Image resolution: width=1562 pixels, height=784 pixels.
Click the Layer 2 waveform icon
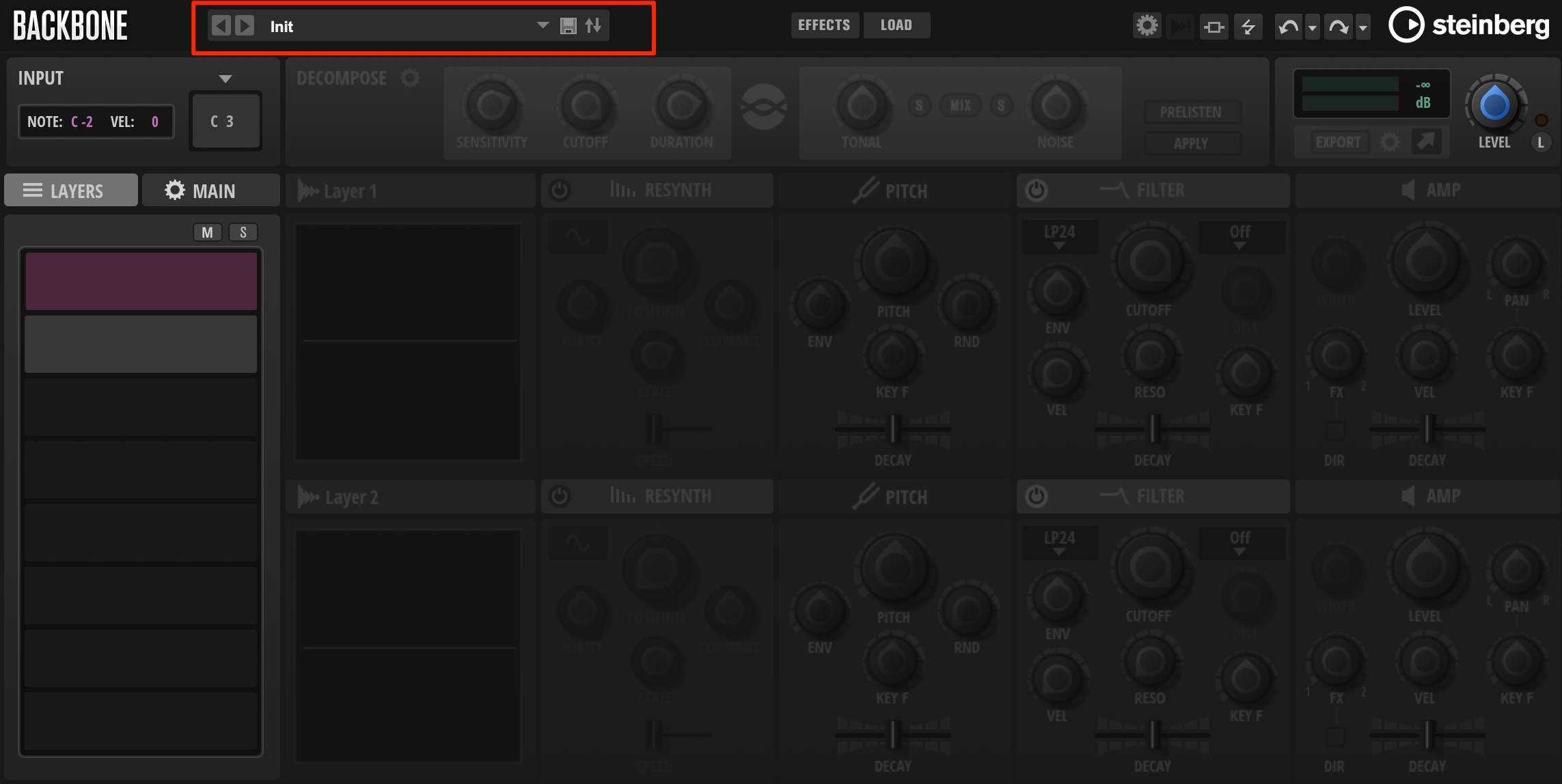[308, 497]
